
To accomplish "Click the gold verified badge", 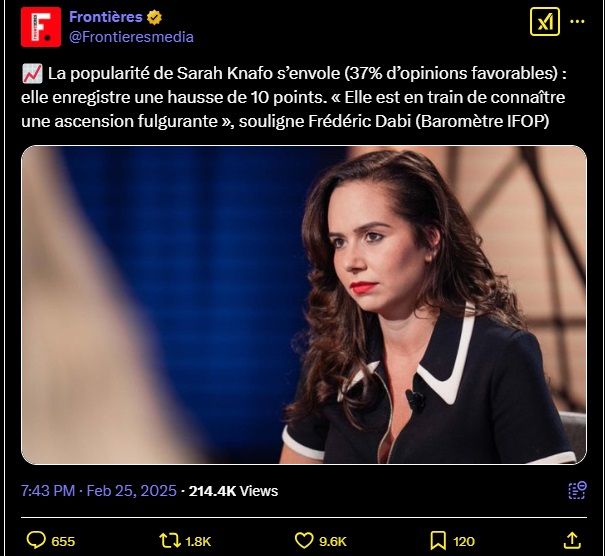I will tap(154, 17).
